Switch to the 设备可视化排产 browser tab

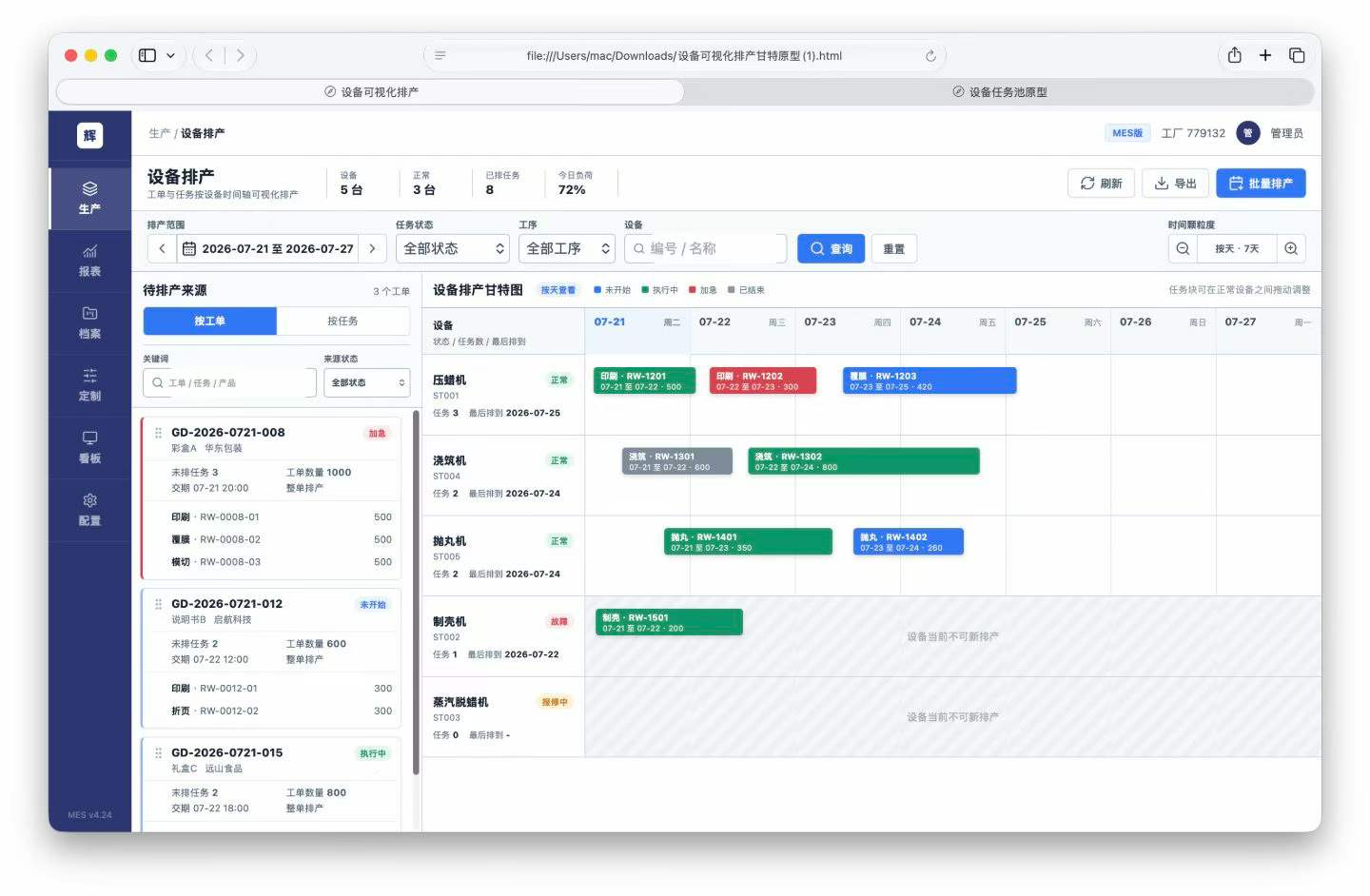coord(370,92)
